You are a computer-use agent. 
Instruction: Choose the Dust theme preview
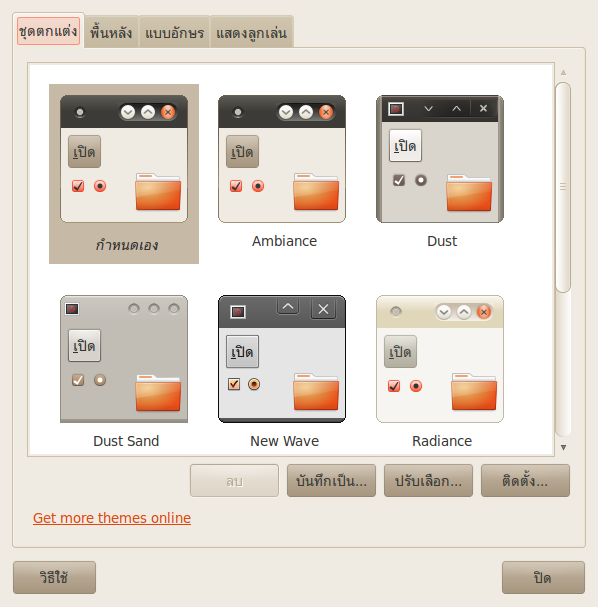[440, 159]
